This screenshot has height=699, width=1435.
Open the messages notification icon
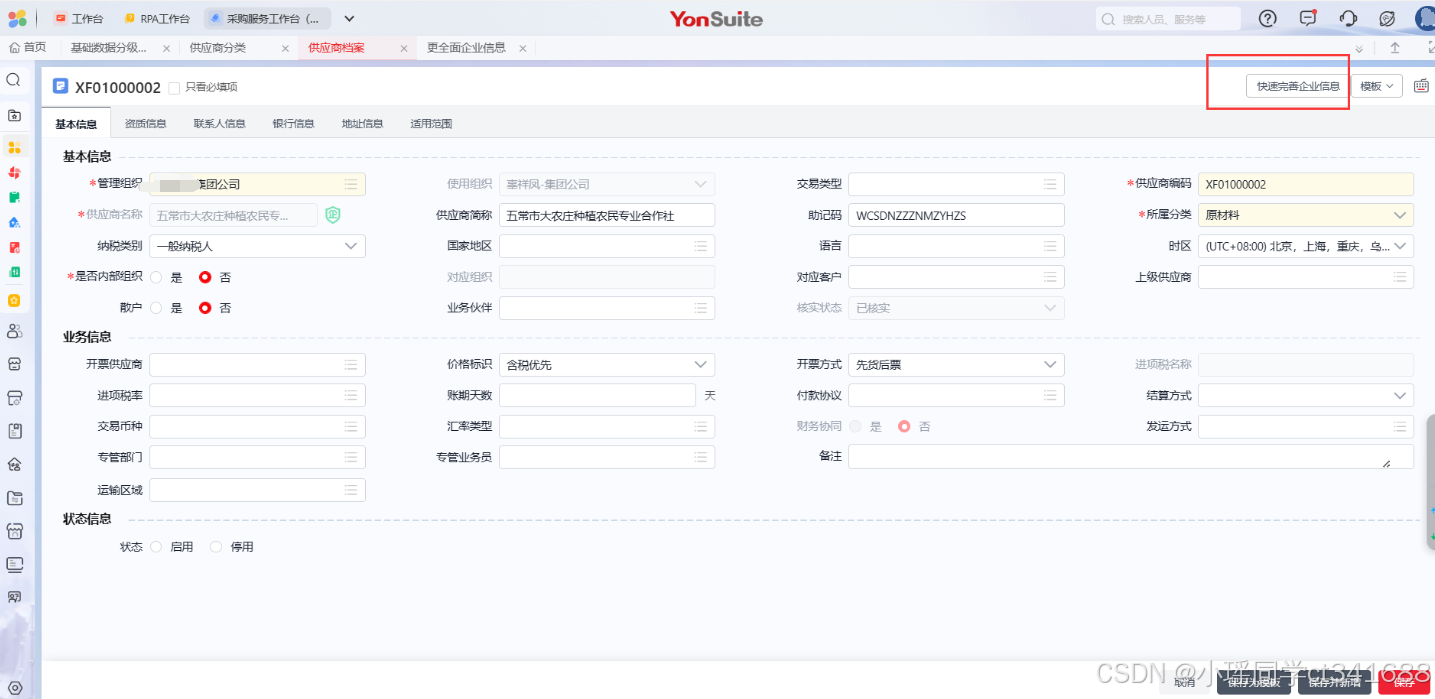point(1308,18)
